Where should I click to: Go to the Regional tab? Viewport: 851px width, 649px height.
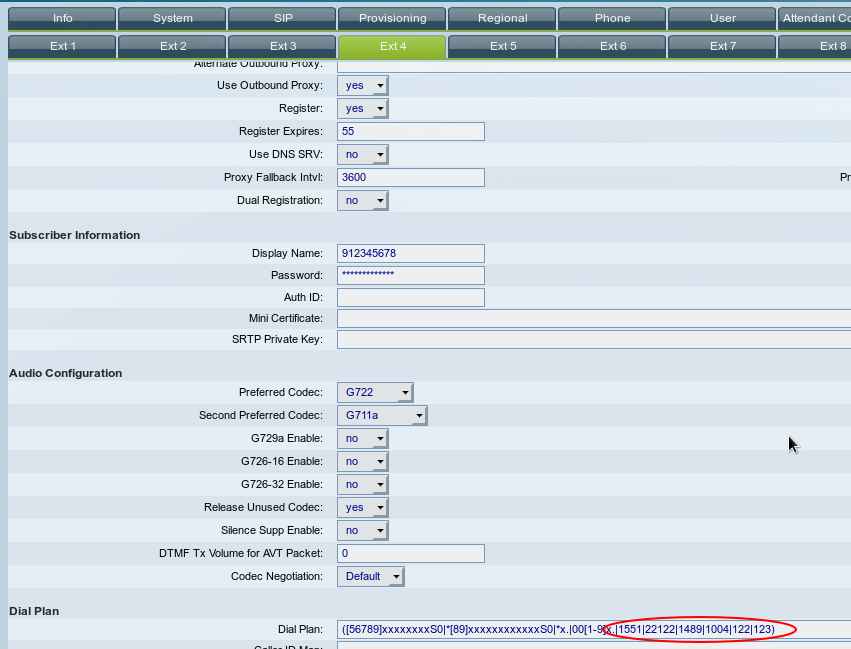coord(502,18)
